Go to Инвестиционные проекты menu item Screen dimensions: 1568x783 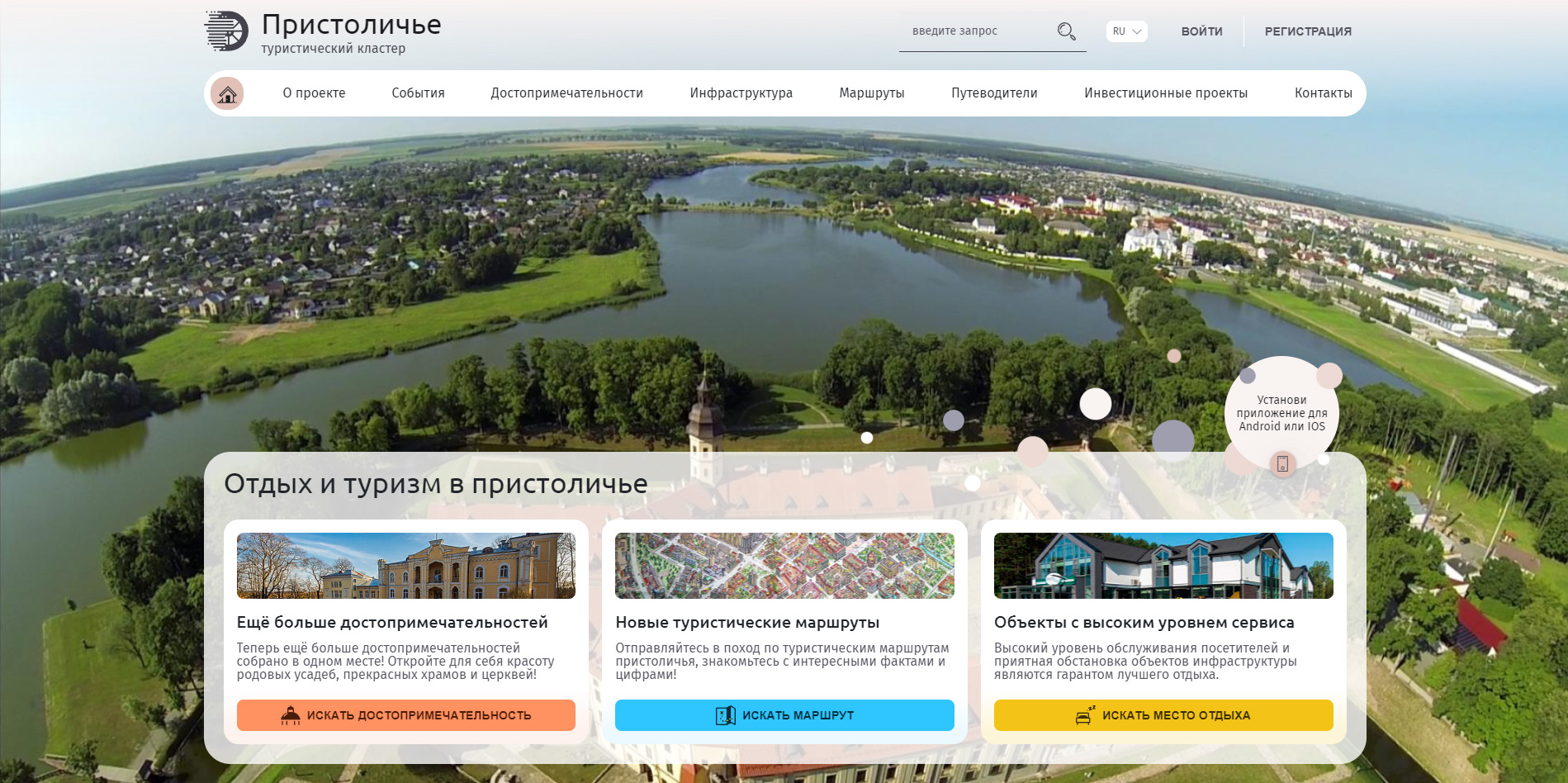(x=1166, y=93)
